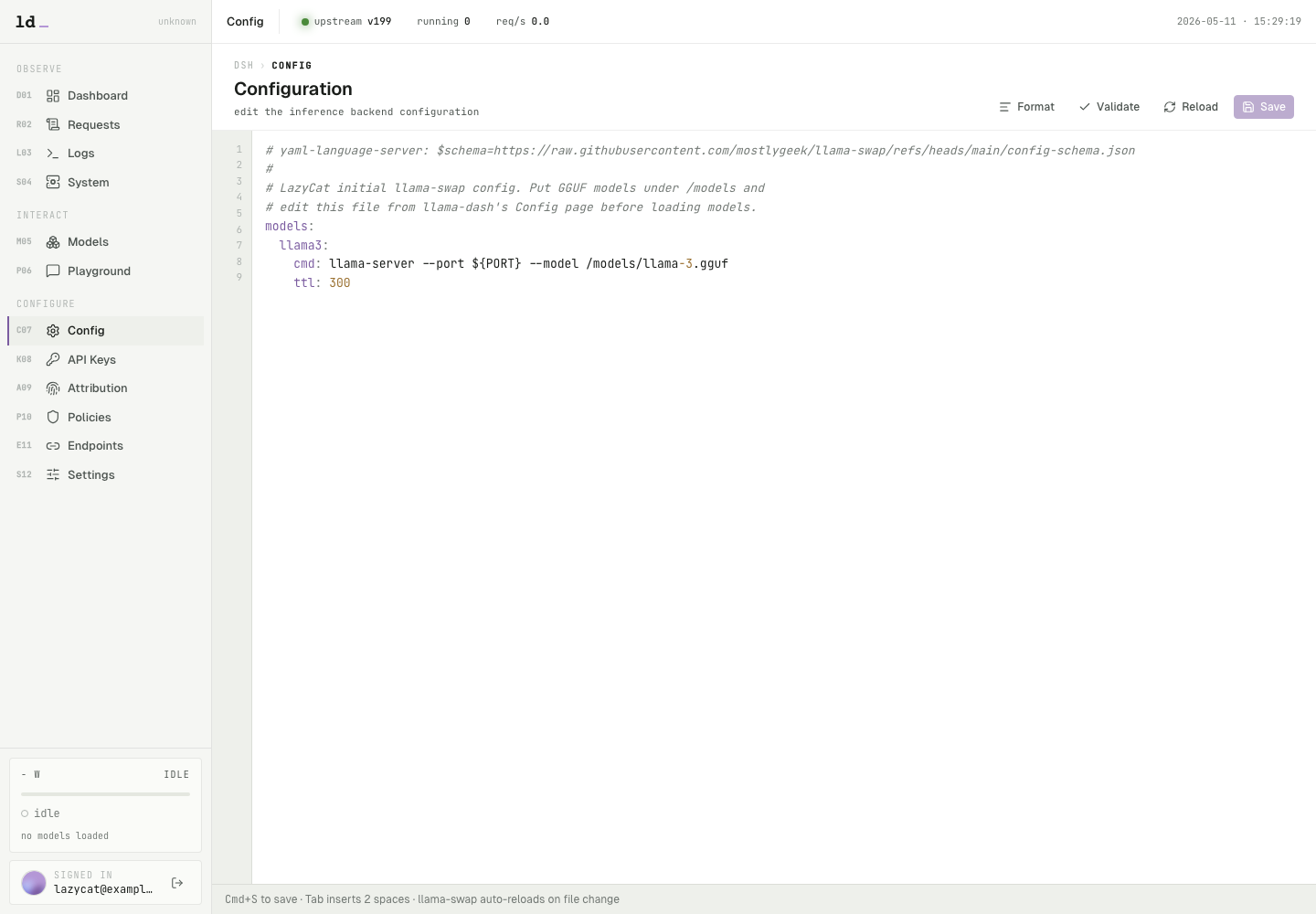Click the Validate checkmark icon
1316x914 pixels.
[x=1085, y=107]
